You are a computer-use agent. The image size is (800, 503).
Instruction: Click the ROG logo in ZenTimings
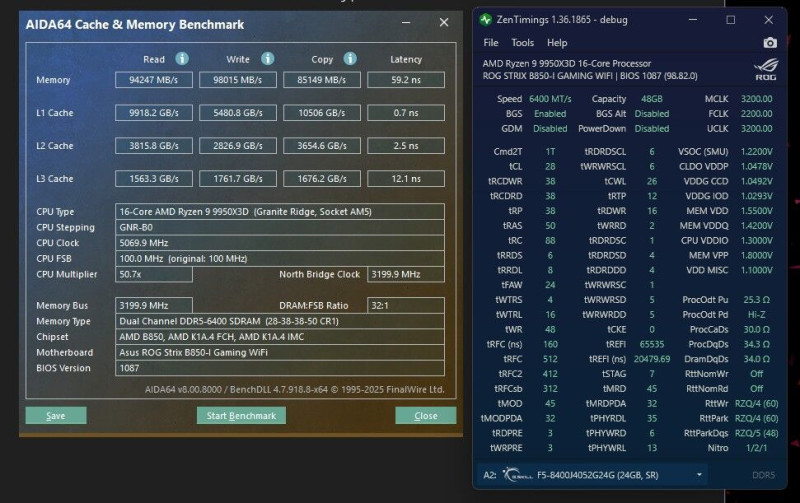pos(766,69)
